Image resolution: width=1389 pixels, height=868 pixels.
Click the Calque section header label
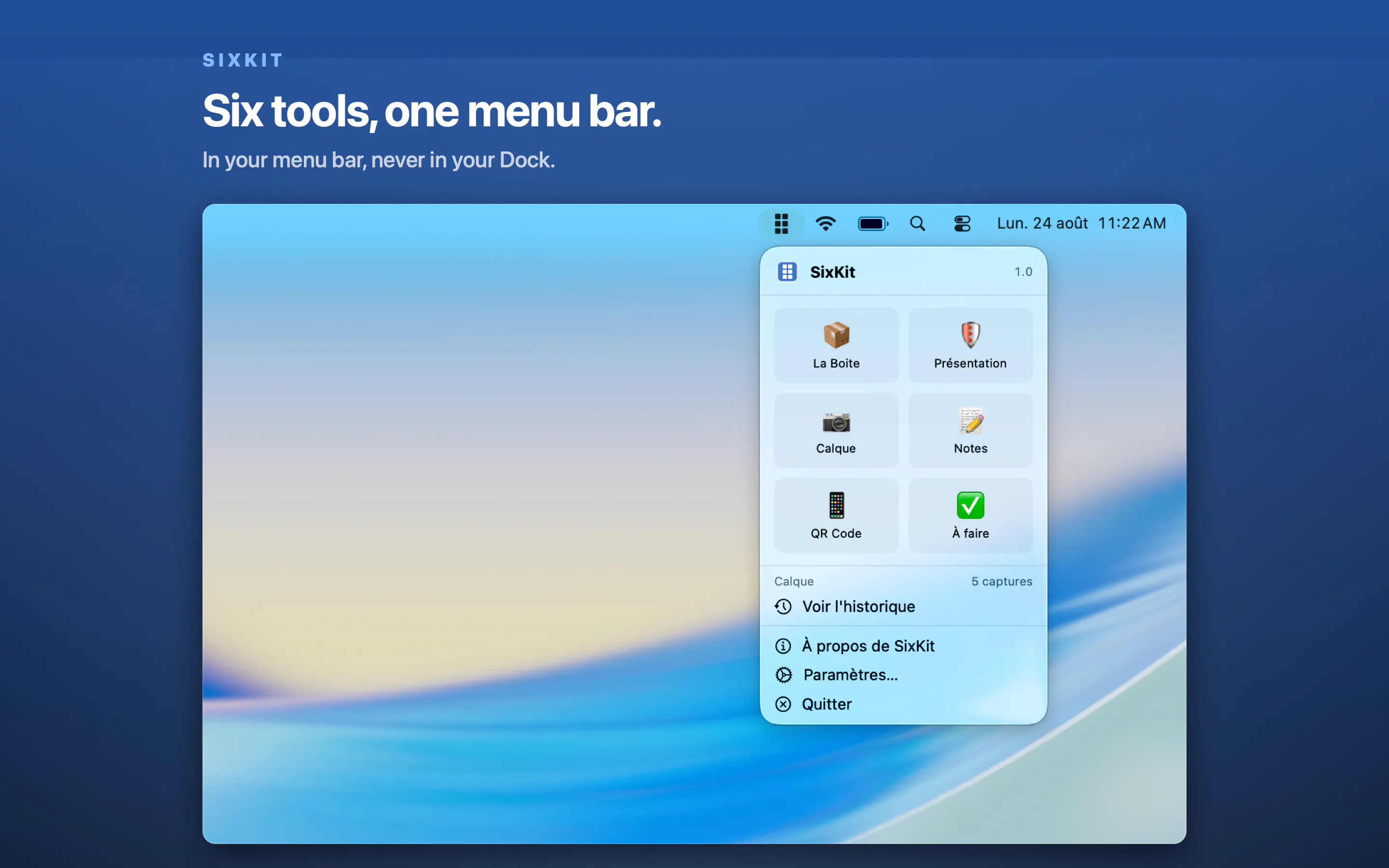(x=794, y=581)
